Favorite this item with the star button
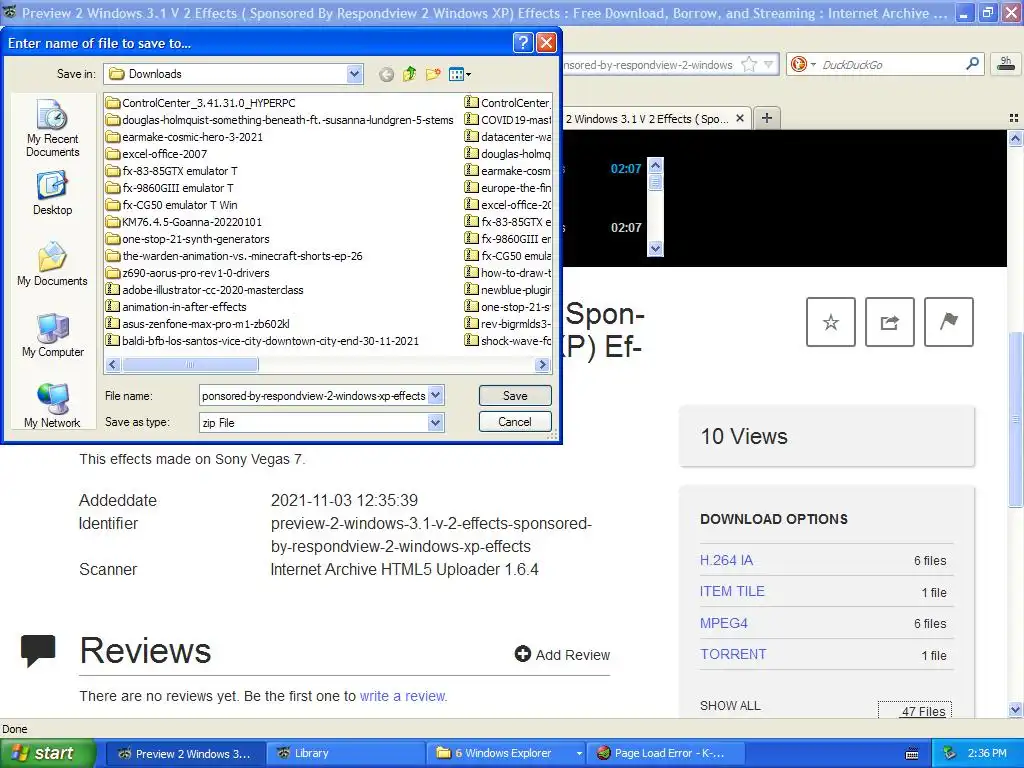1024x768 pixels. [x=831, y=322]
